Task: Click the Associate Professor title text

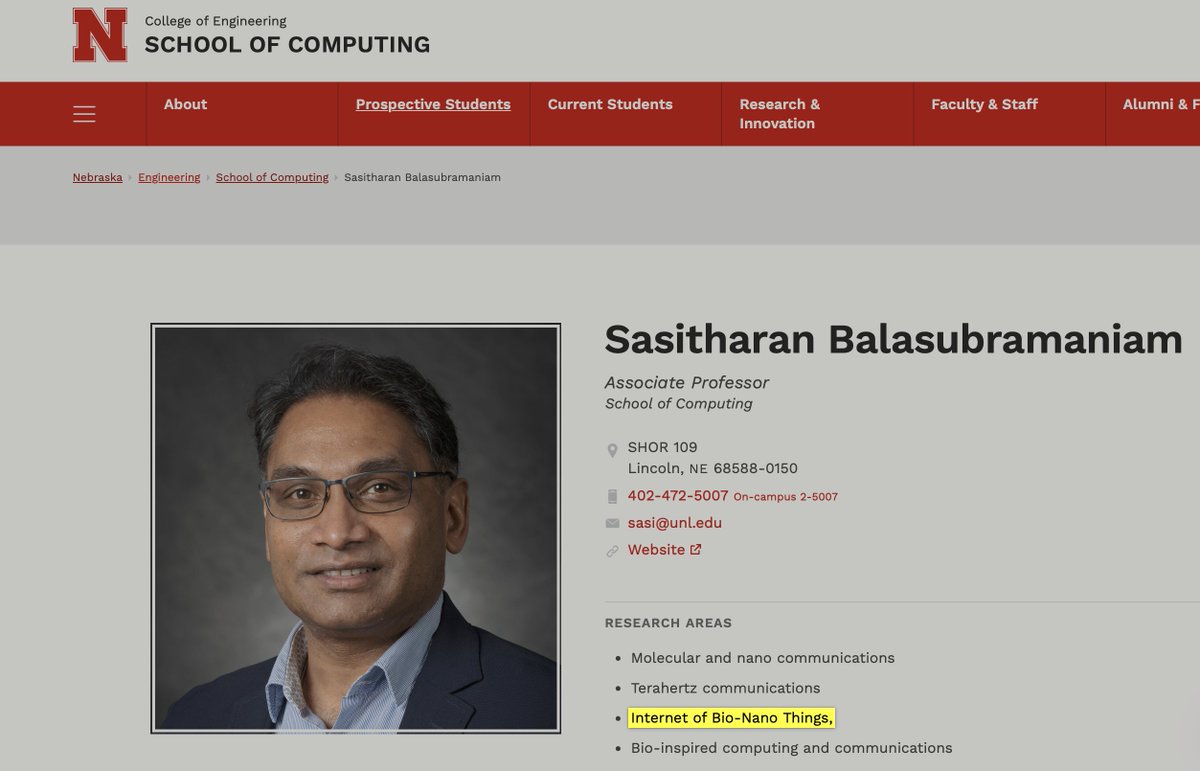Action: pos(687,383)
